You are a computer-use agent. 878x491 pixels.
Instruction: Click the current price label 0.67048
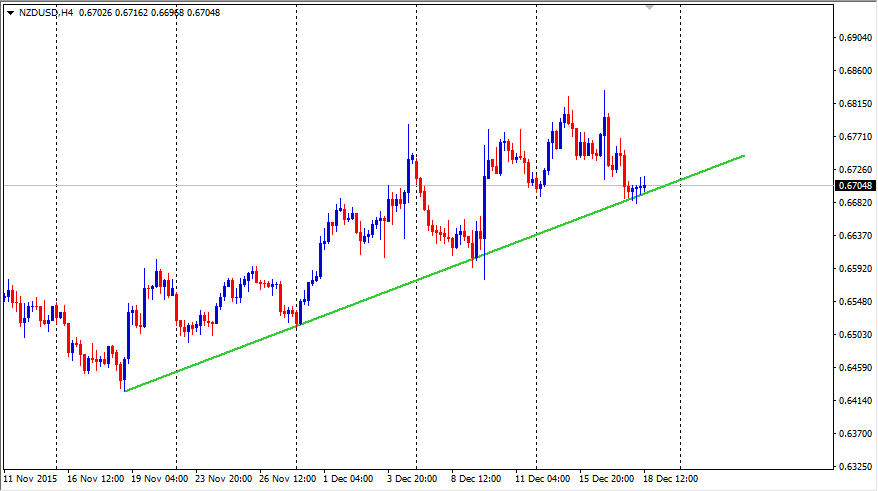click(856, 185)
